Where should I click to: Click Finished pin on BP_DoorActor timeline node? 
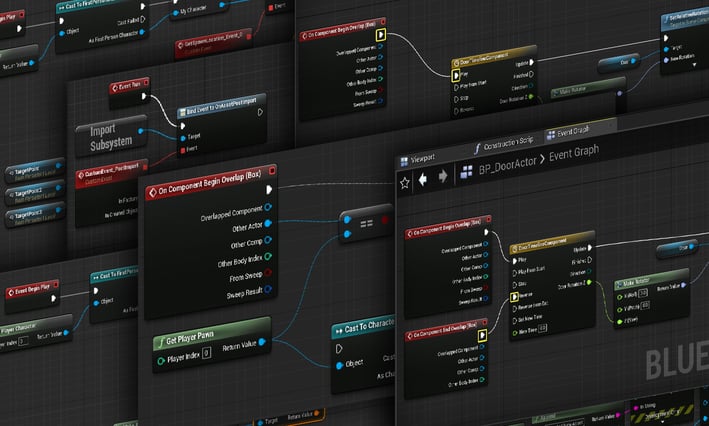(x=590, y=260)
